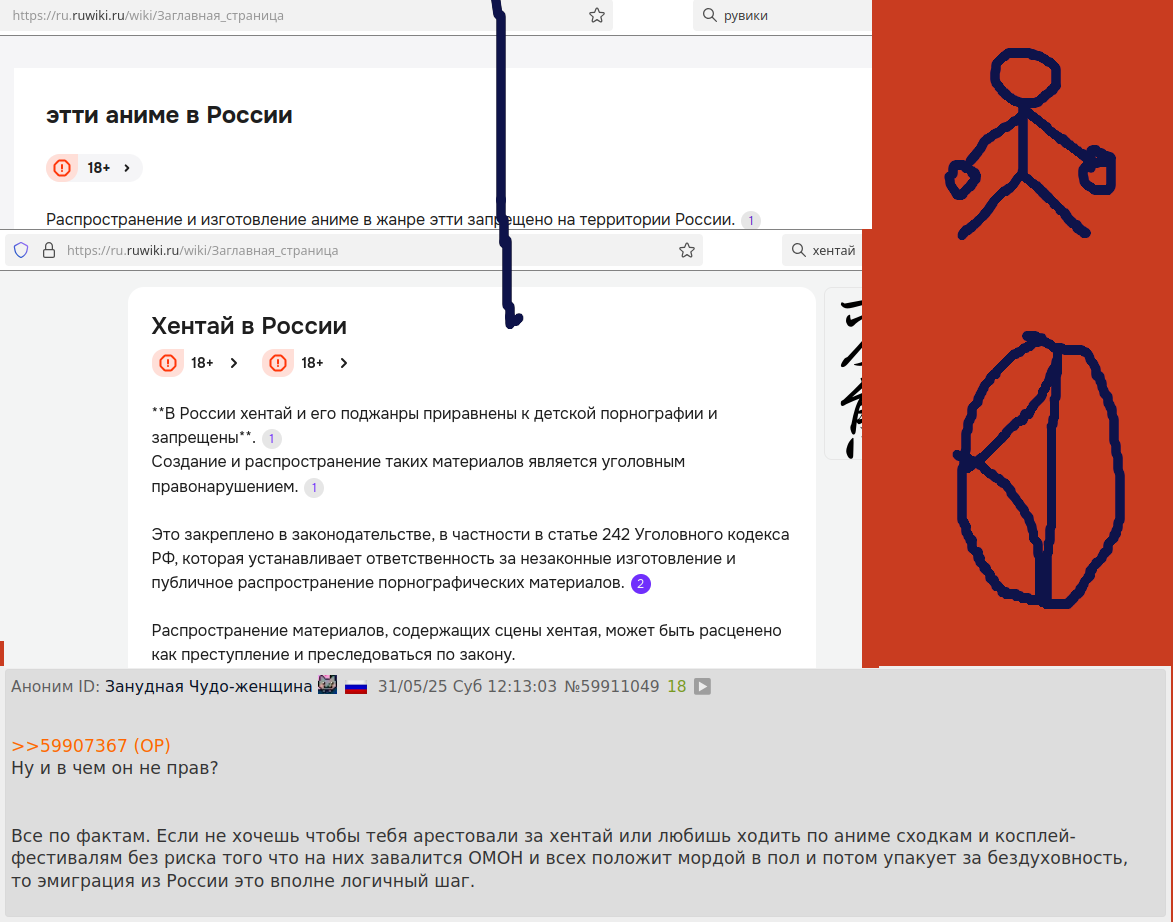This screenshot has width=1173, height=922.
Task: Click the padlock site security icon
Action: click(49, 250)
